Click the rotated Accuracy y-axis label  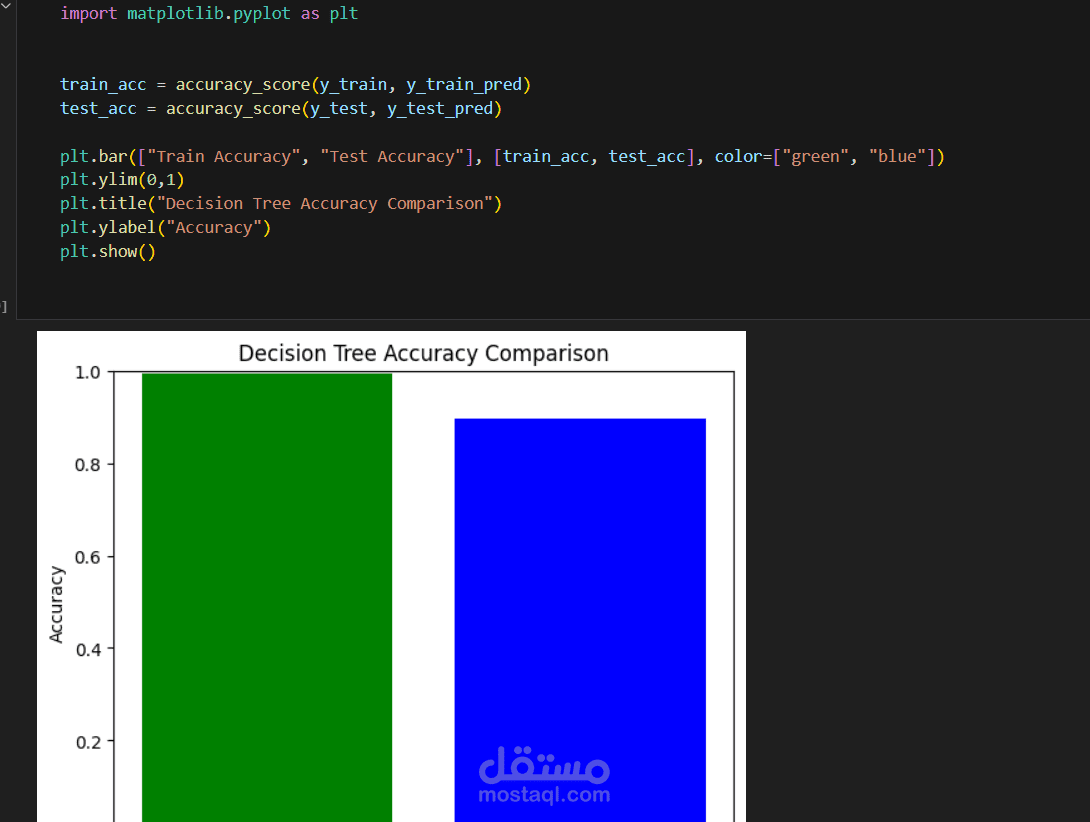click(x=56, y=604)
